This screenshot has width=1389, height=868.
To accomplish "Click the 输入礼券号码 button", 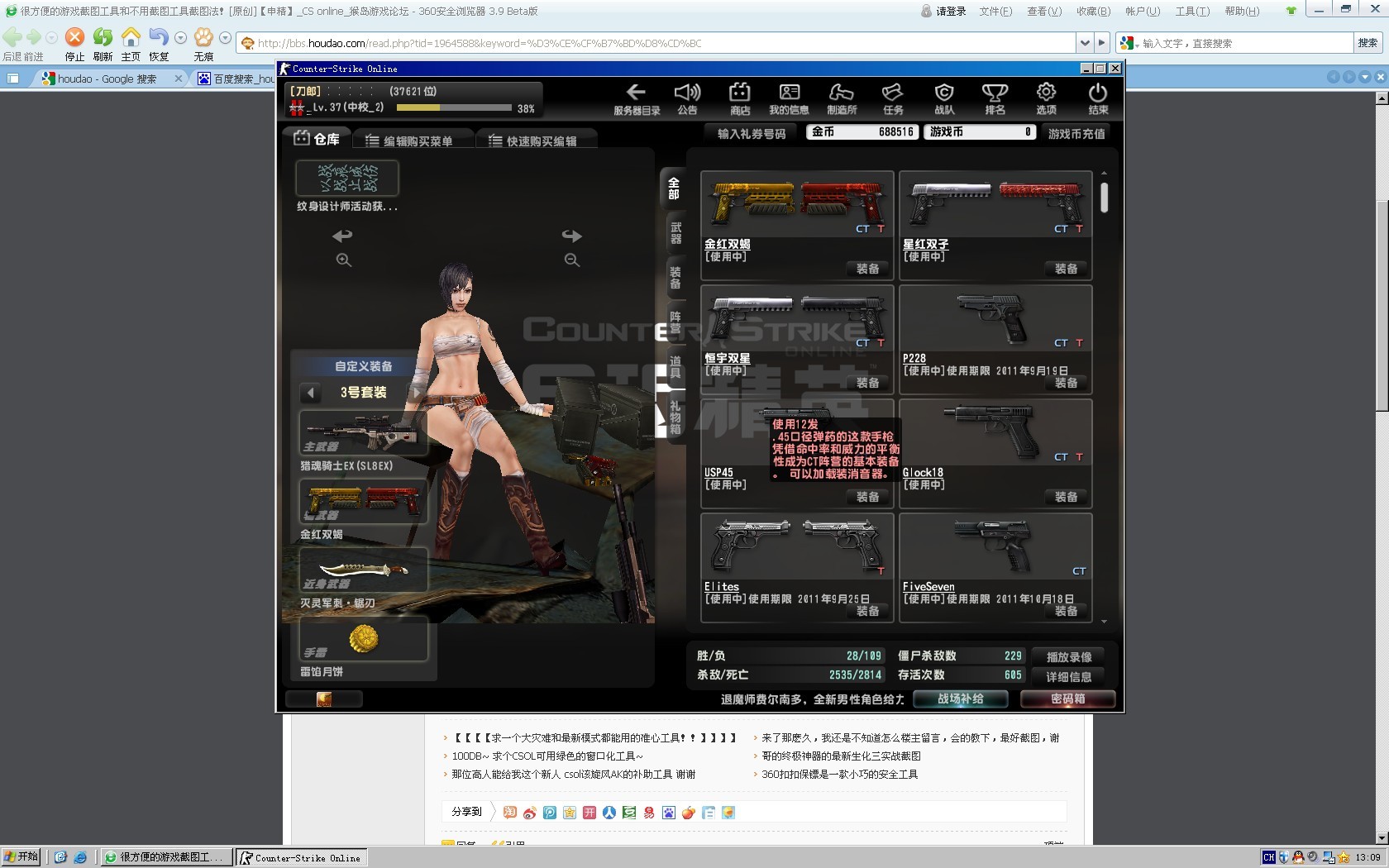I will tap(752, 133).
